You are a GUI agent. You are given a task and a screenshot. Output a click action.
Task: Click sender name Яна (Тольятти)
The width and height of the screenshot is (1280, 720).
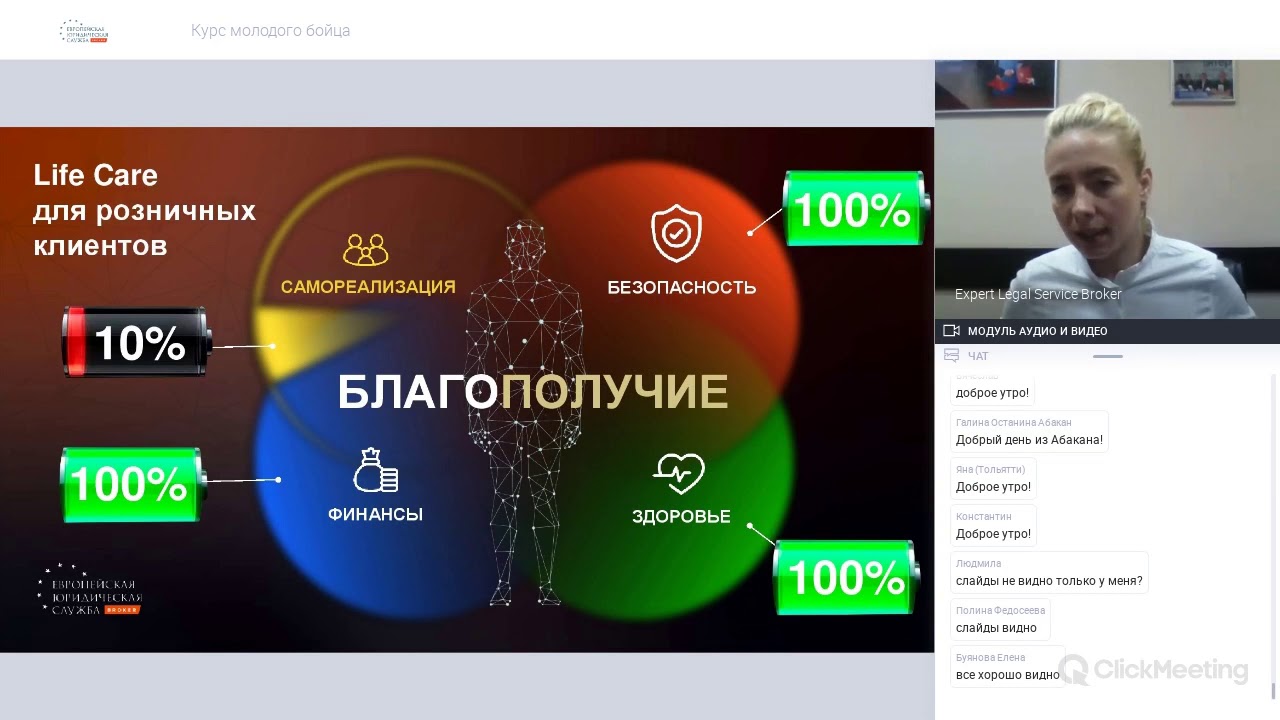pyautogui.click(x=990, y=470)
